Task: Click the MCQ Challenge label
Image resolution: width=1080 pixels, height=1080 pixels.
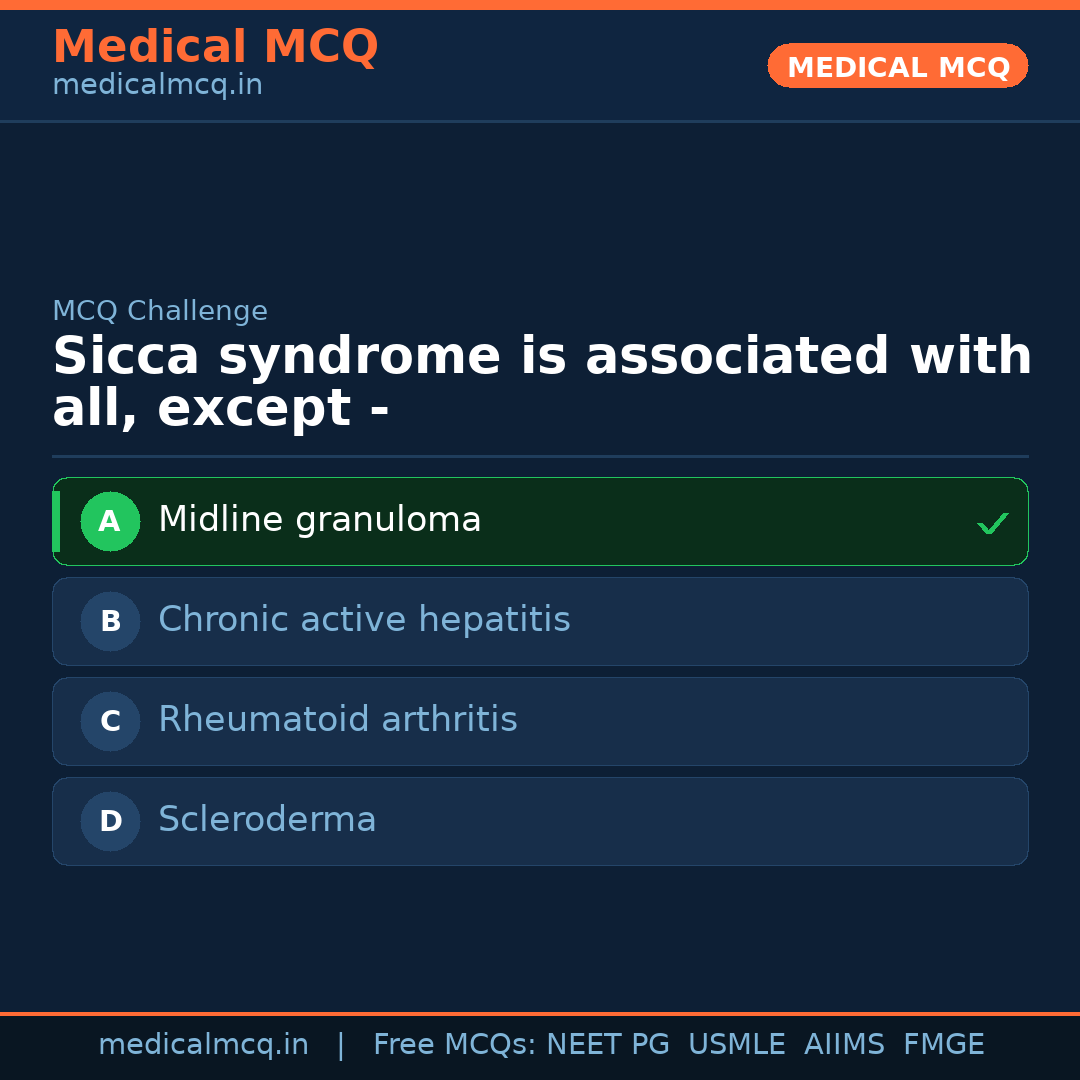Action: pyautogui.click(x=160, y=311)
